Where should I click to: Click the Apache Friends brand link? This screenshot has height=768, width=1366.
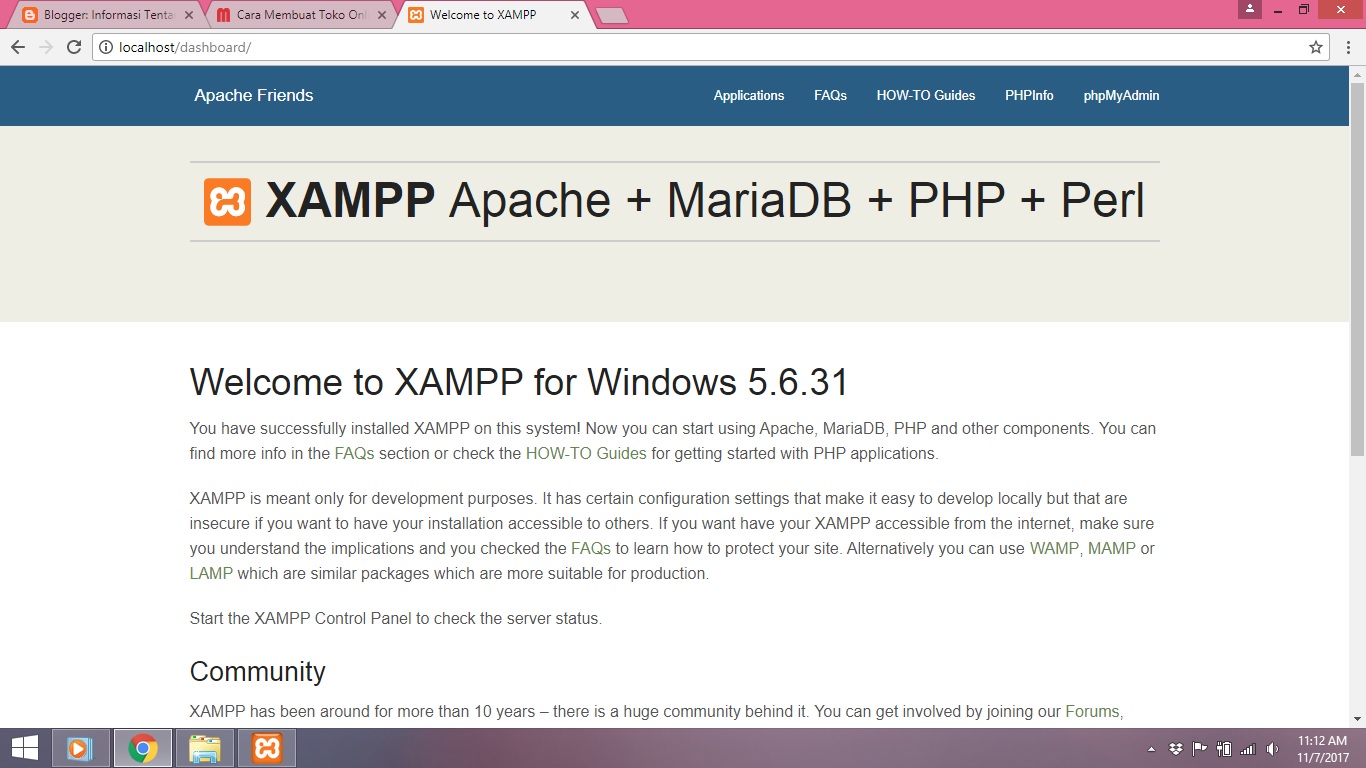click(x=254, y=96)
